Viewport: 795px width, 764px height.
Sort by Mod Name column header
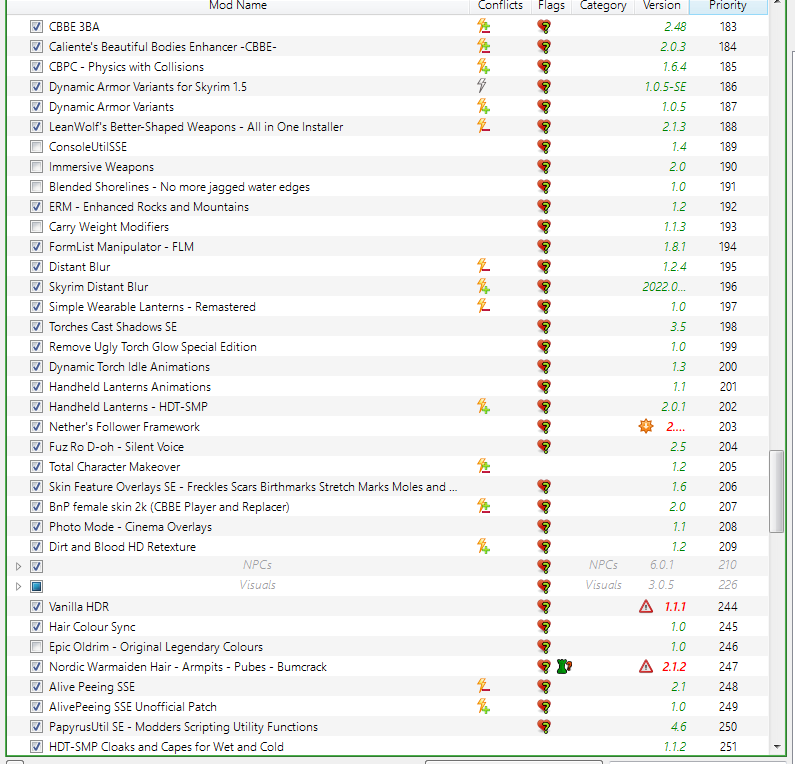(x=238, y=6)
